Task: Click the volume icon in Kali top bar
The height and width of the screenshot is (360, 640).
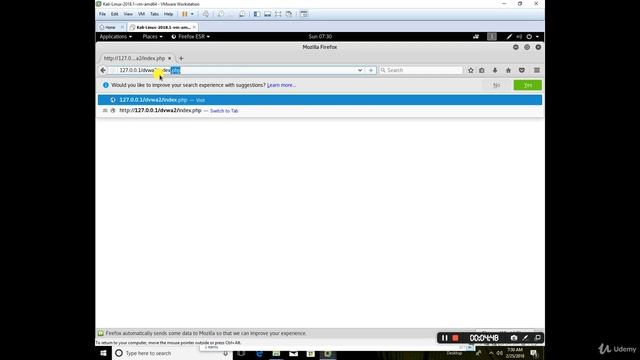Action: point(519,36)
